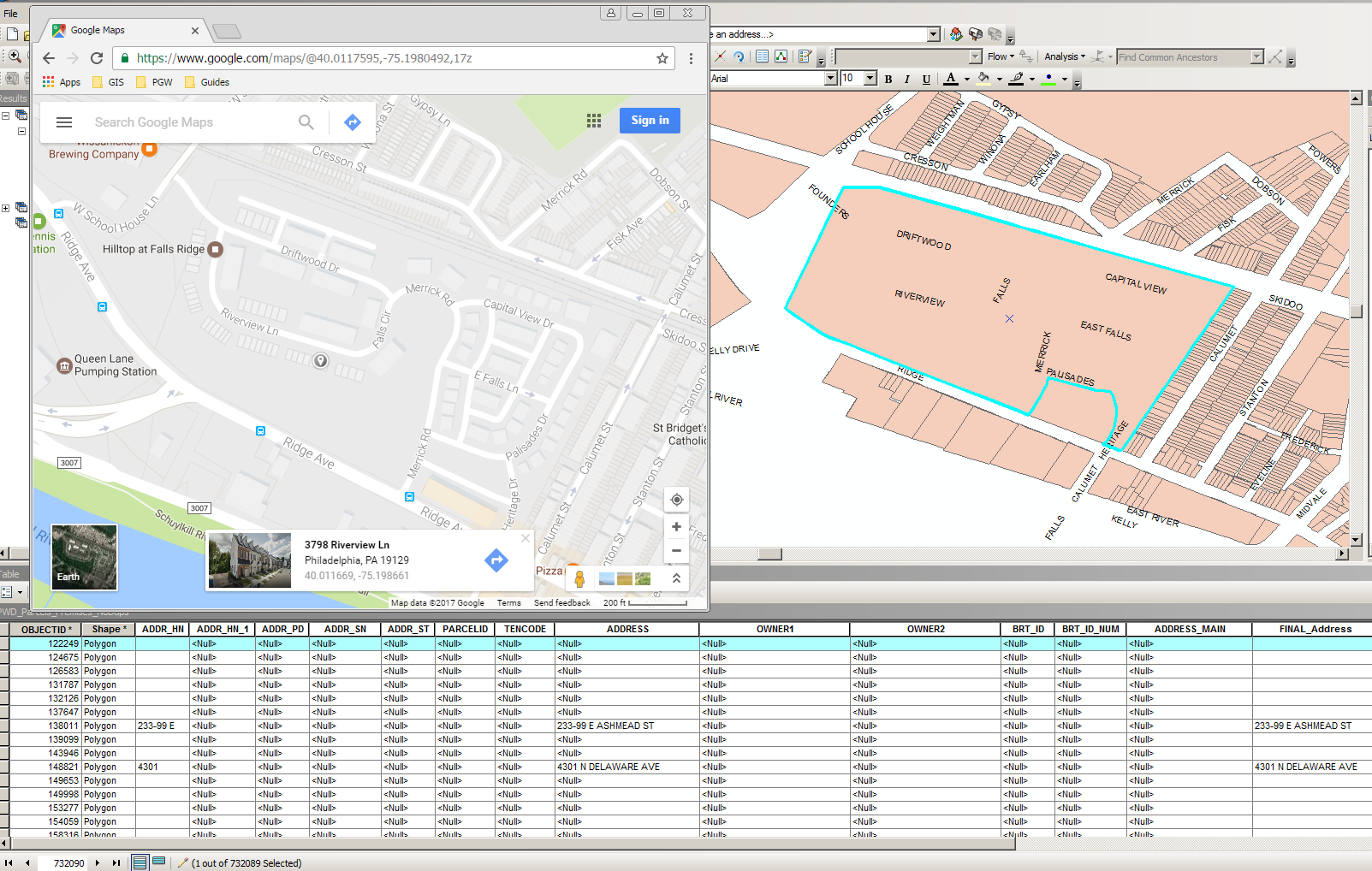
Task: Expand the imagery strip with double chevron
Action: [x=676, y=578]
